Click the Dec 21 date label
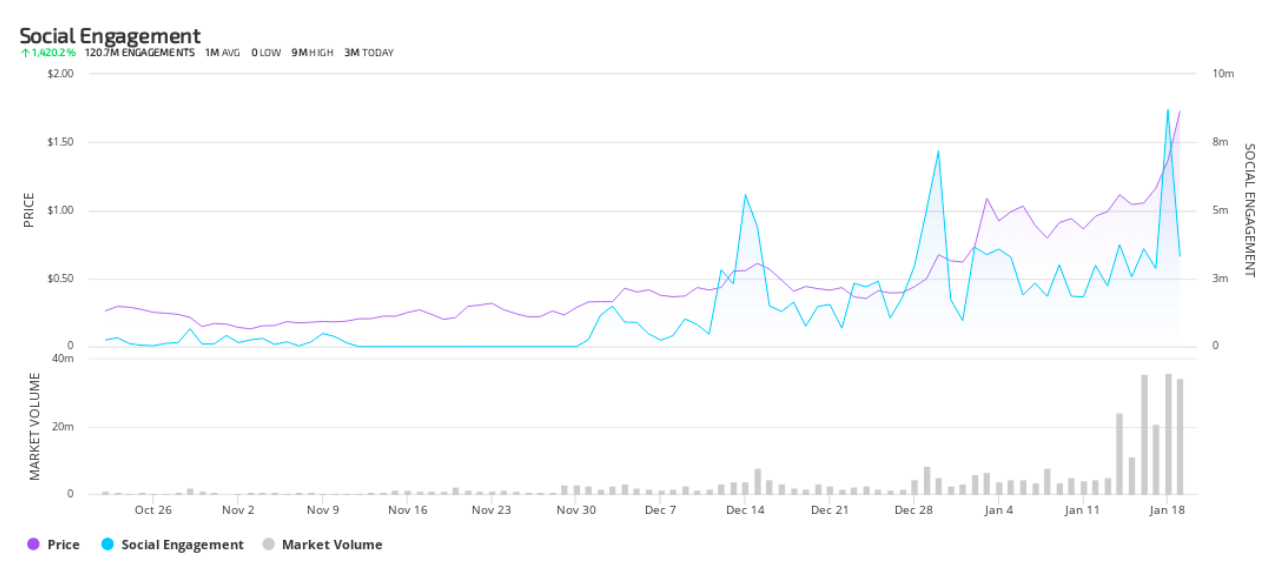1270x563 pixels. pyautogui.click(x=830, y=510)
